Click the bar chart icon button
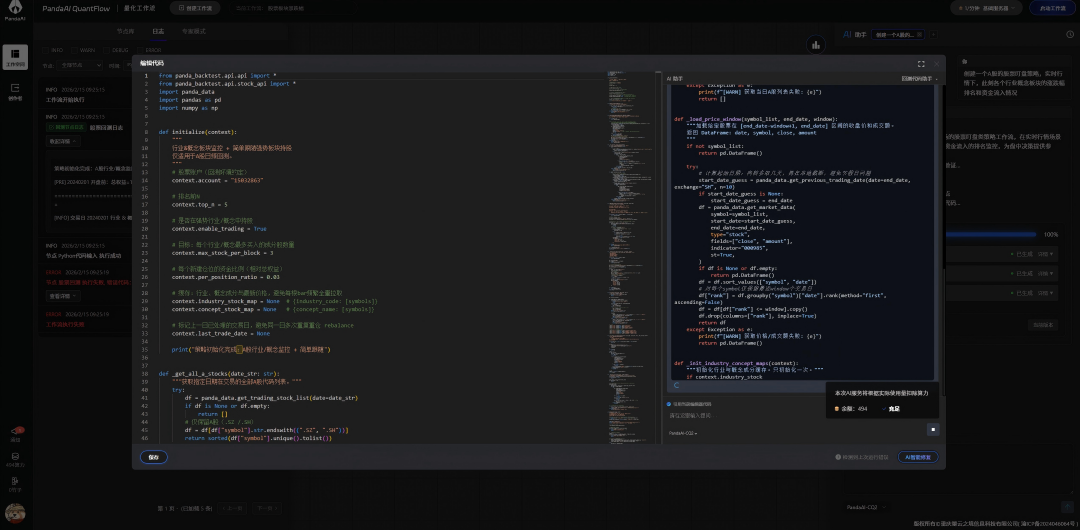The height and width of the screenshot is (530, 1080). click(x=816, y=45)
